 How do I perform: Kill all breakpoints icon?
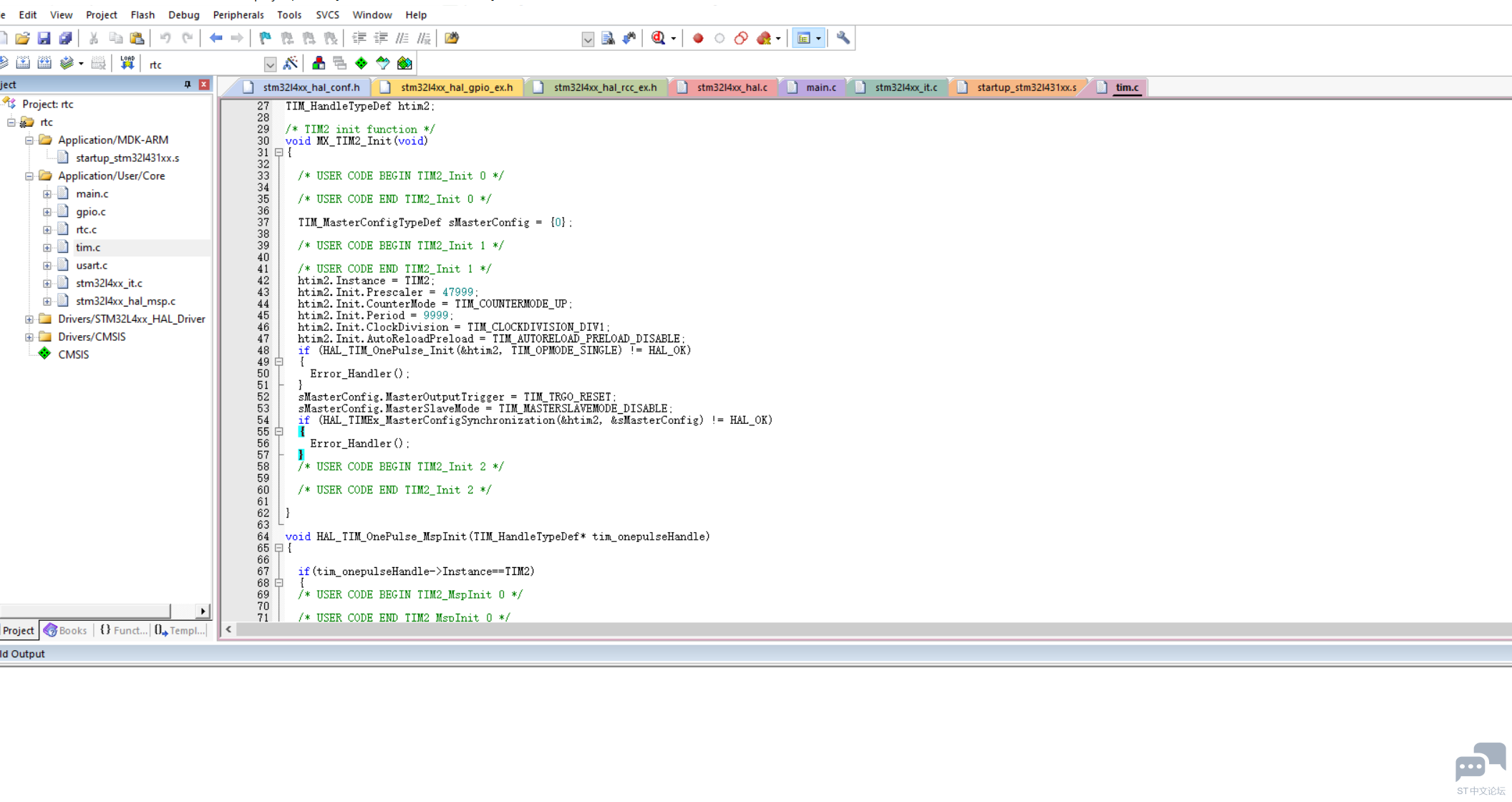(764, 38)
